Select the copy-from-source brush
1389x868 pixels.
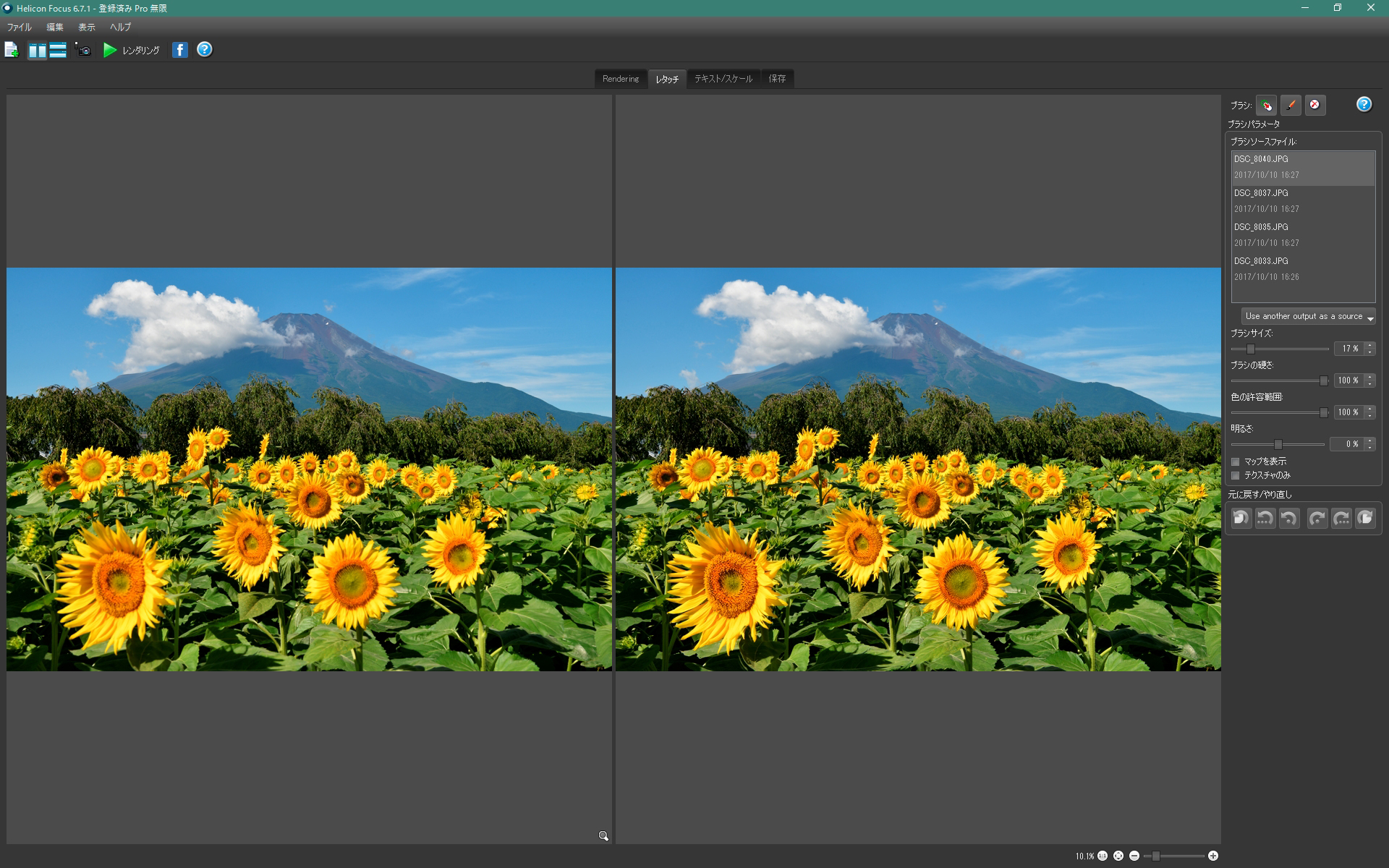pos(1266,105)
